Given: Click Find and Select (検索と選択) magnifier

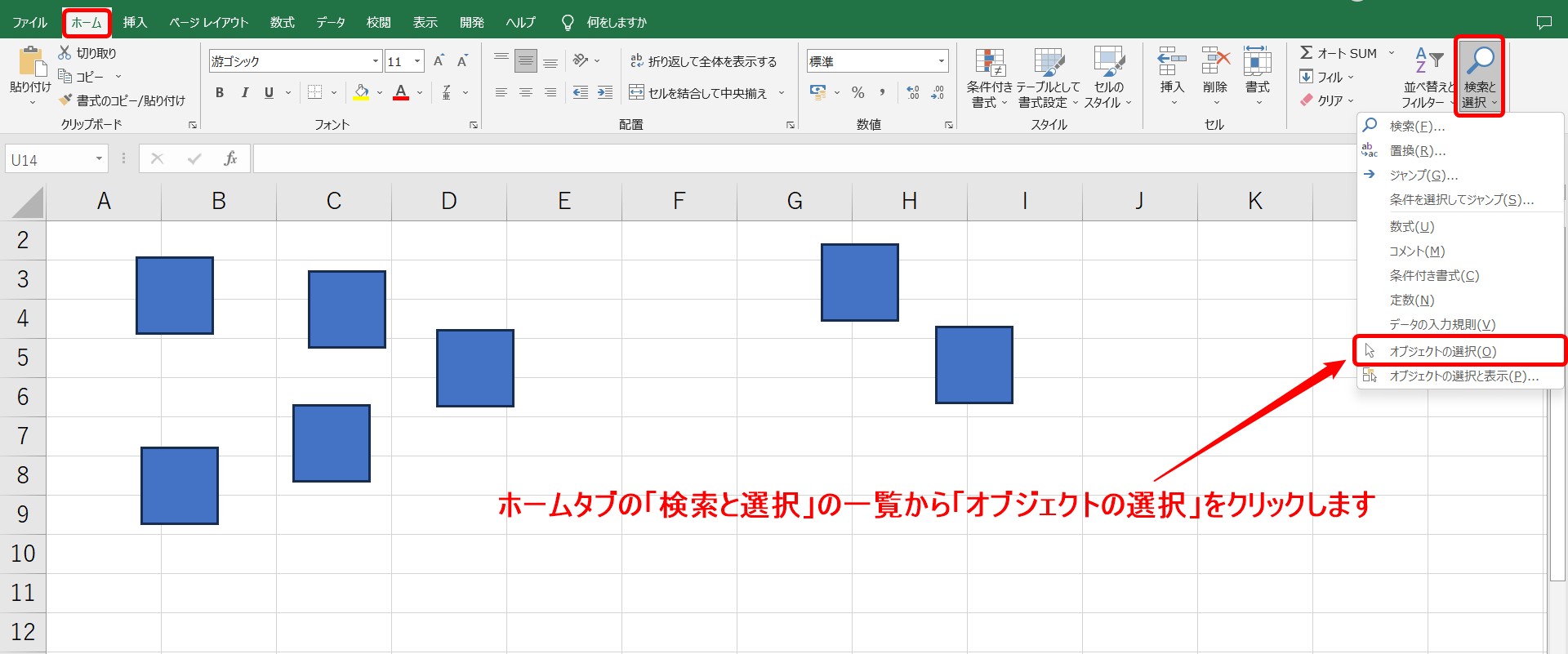Looking at the screenshot, I should (1480, 61).
